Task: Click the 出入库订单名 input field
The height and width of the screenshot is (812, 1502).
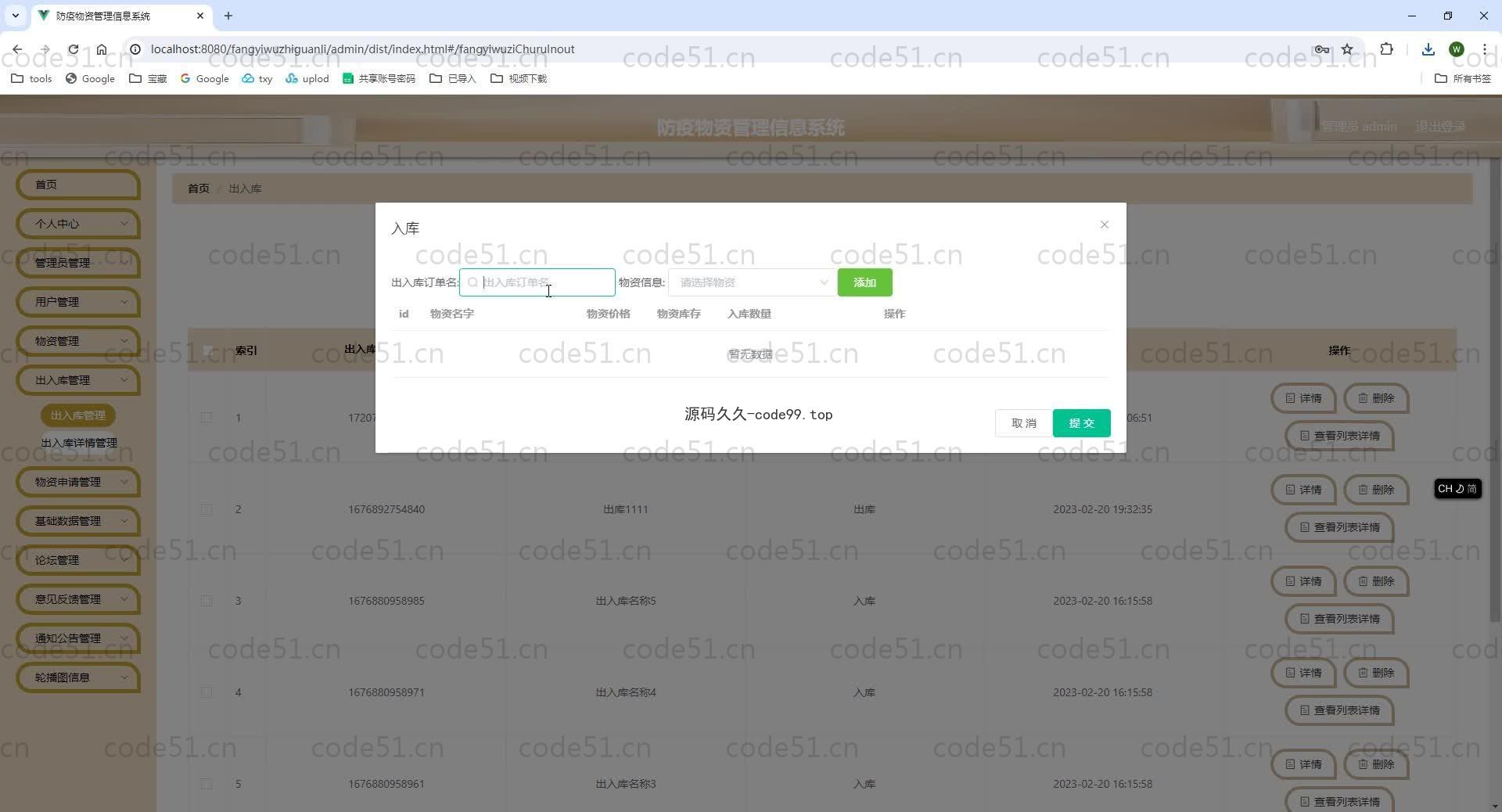Action: pos(537,282)
